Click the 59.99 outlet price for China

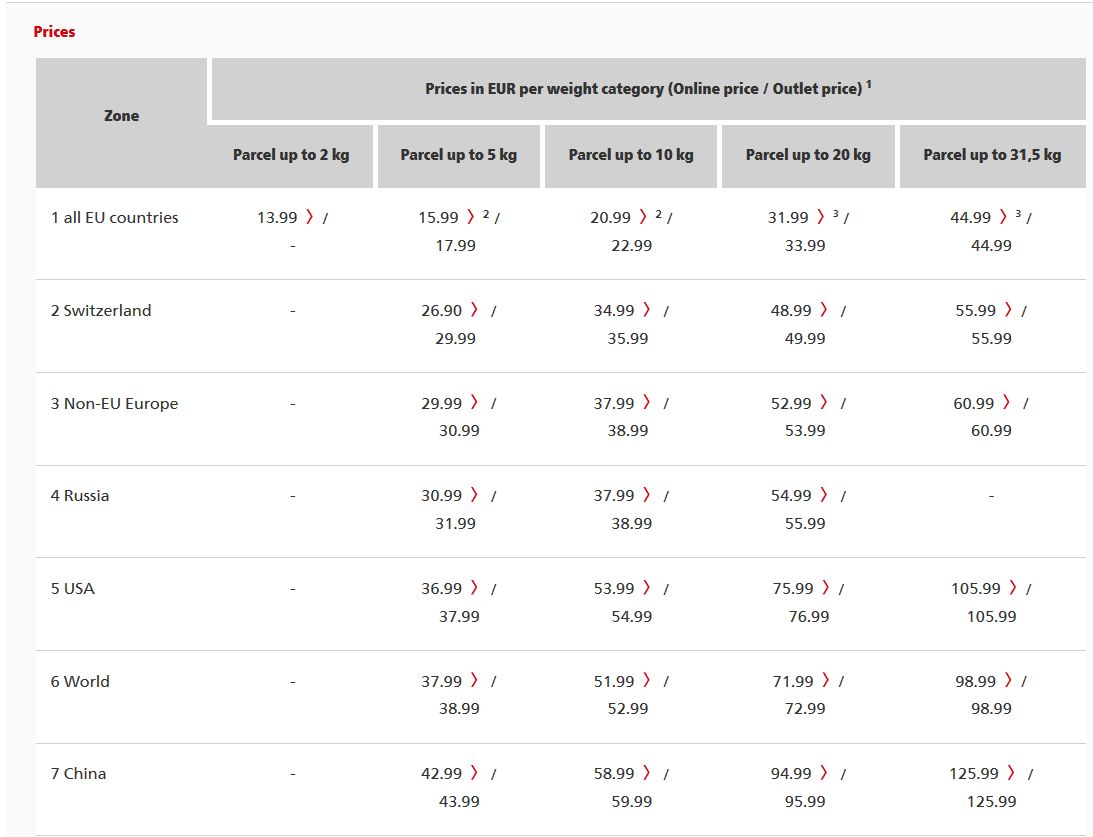(632, 801)
